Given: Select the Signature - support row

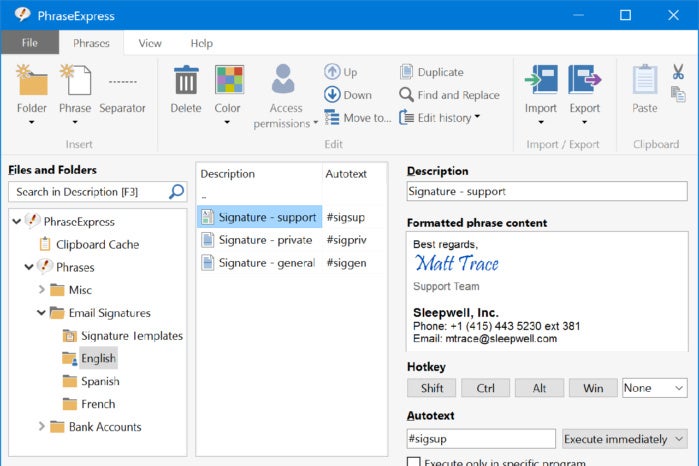Looking at the screenshot, I should click(x=291, y=217).
